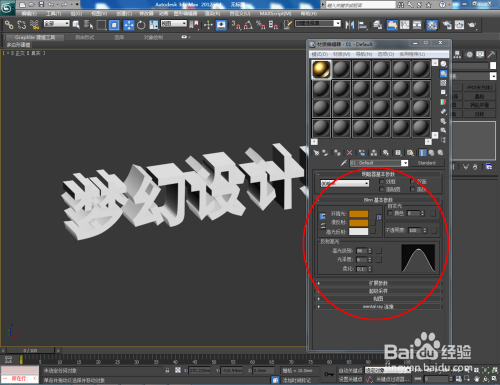
Task: Toggle the selection lock padlock icon
Action: (167, 370)
